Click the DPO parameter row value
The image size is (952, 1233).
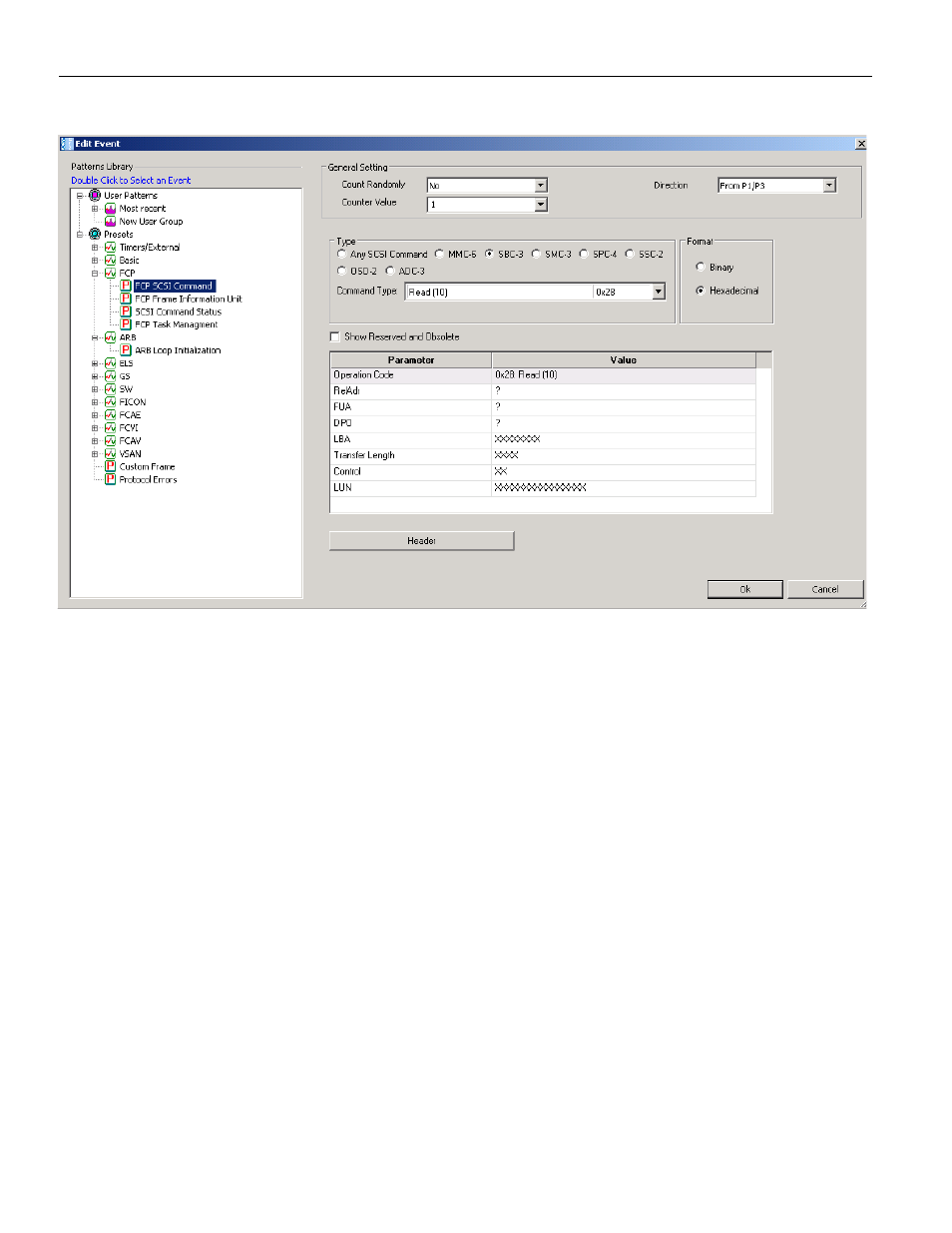[x=624, y=423]
